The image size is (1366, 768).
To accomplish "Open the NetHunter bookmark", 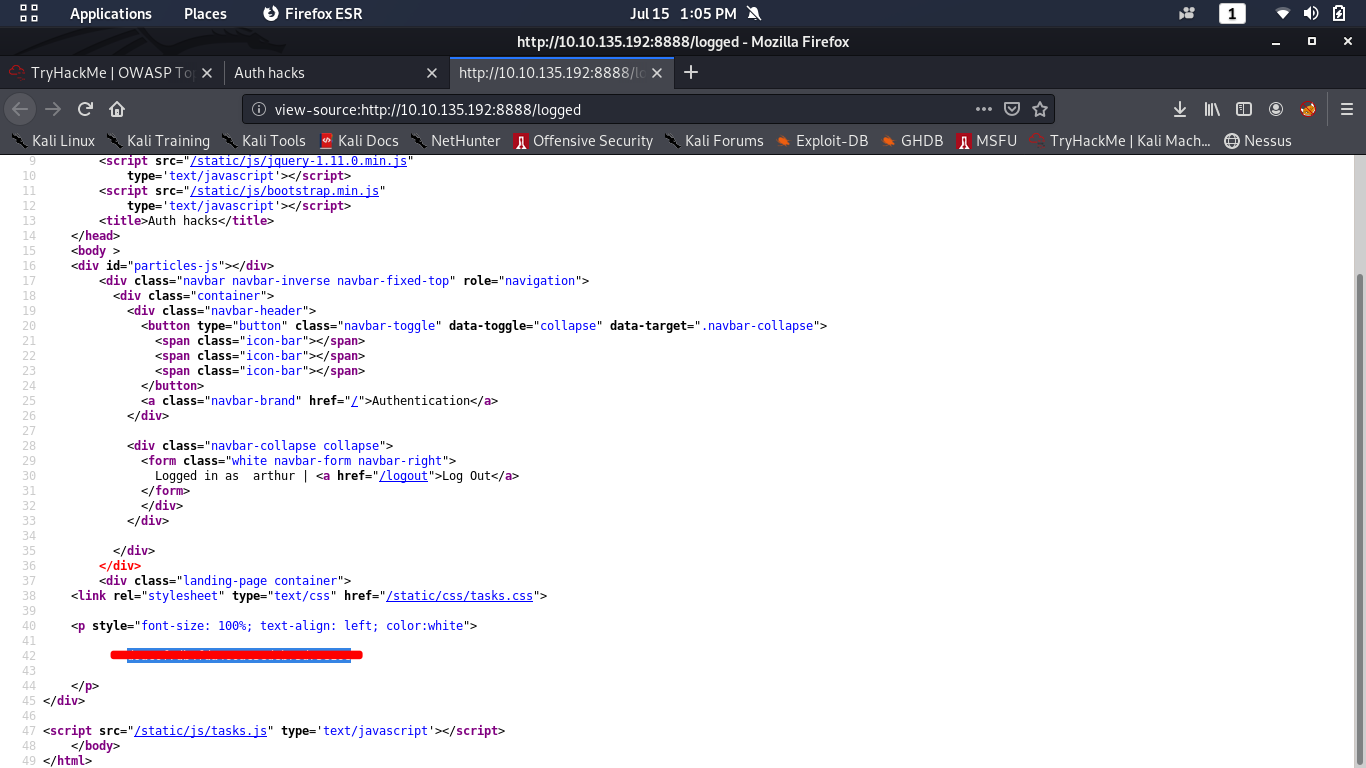I will pos(455,141).
